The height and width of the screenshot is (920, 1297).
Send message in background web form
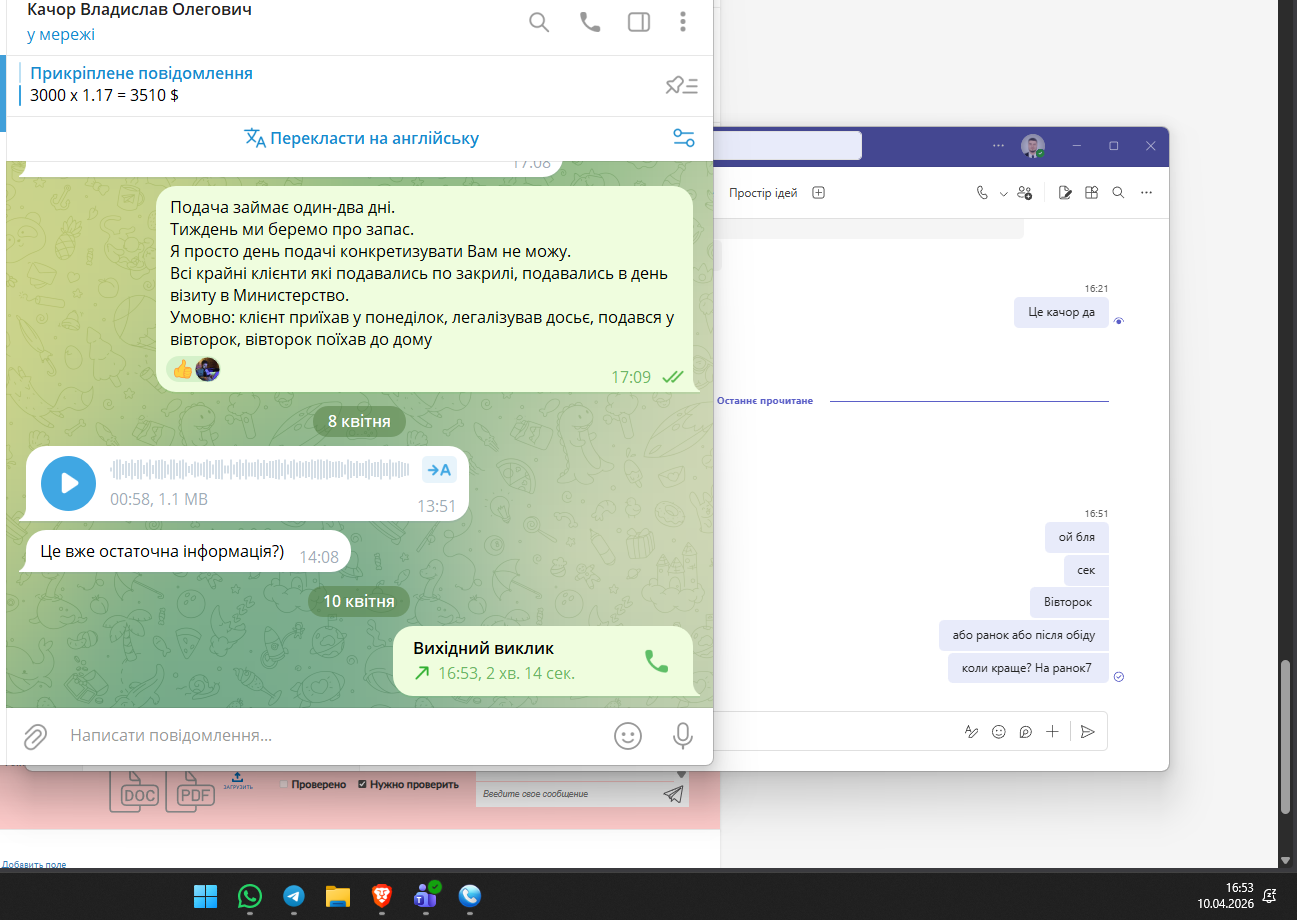point(673,794)
